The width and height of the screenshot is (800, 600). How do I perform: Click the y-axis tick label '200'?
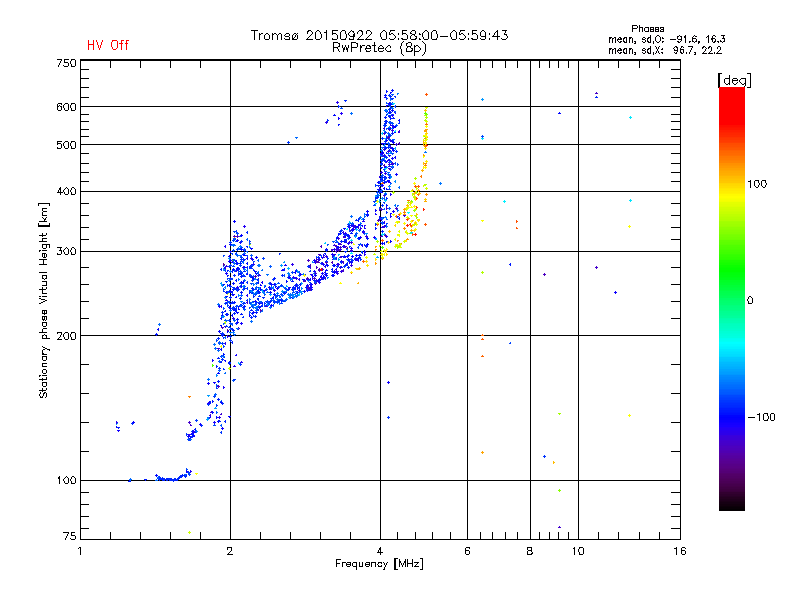point(66,336)
